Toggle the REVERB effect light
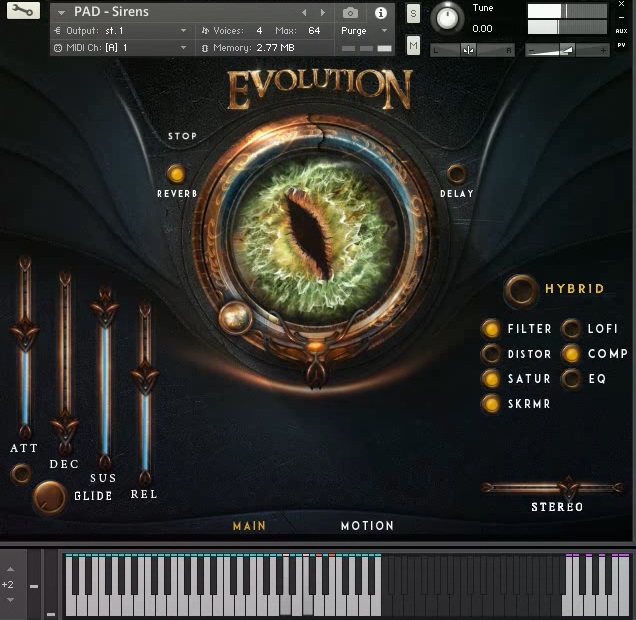Screen dimensions: 636x620 (x=176, y=174)
